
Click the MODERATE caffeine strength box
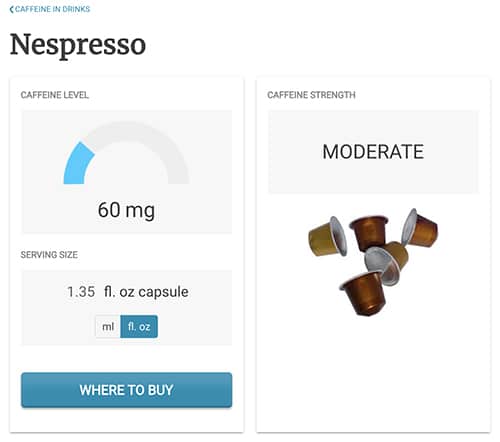point(373,152)
